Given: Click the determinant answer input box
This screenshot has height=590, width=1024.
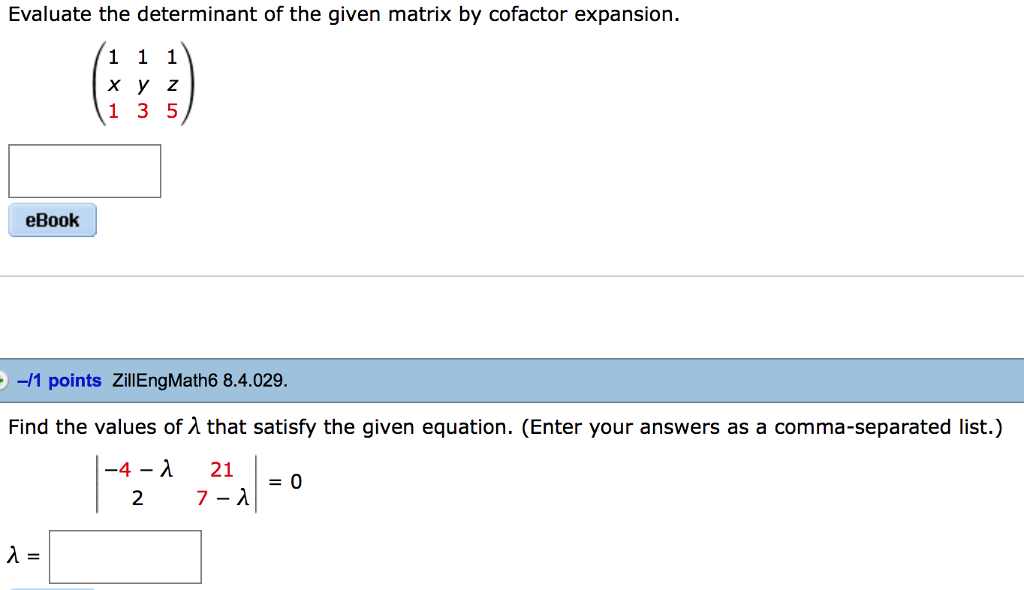Looking at the screenshot, I should [x=84, y=171].
